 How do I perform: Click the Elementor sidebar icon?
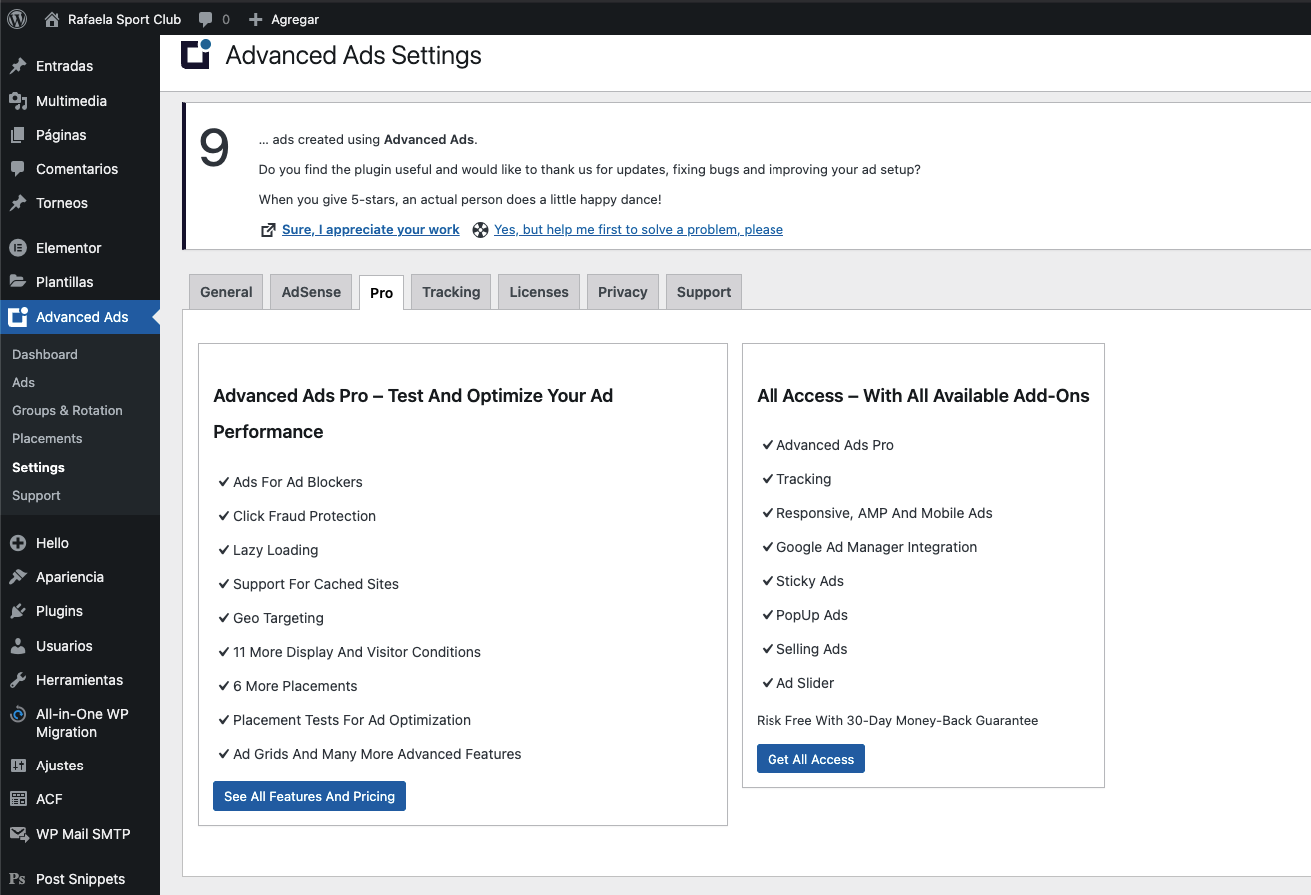17,248
